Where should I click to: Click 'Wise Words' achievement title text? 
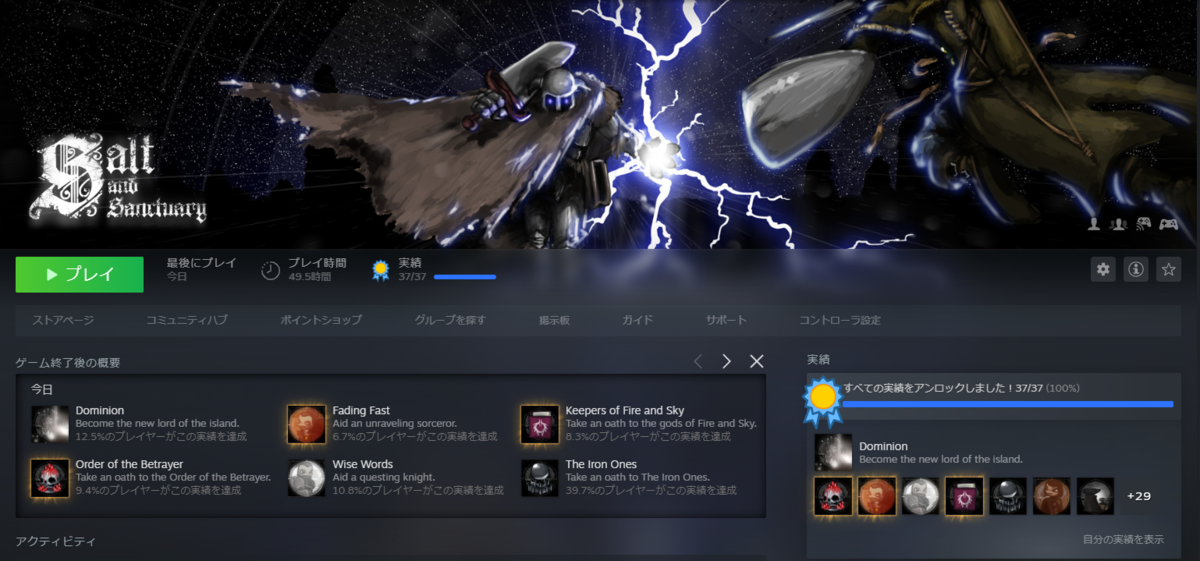(x=362, y=464)
